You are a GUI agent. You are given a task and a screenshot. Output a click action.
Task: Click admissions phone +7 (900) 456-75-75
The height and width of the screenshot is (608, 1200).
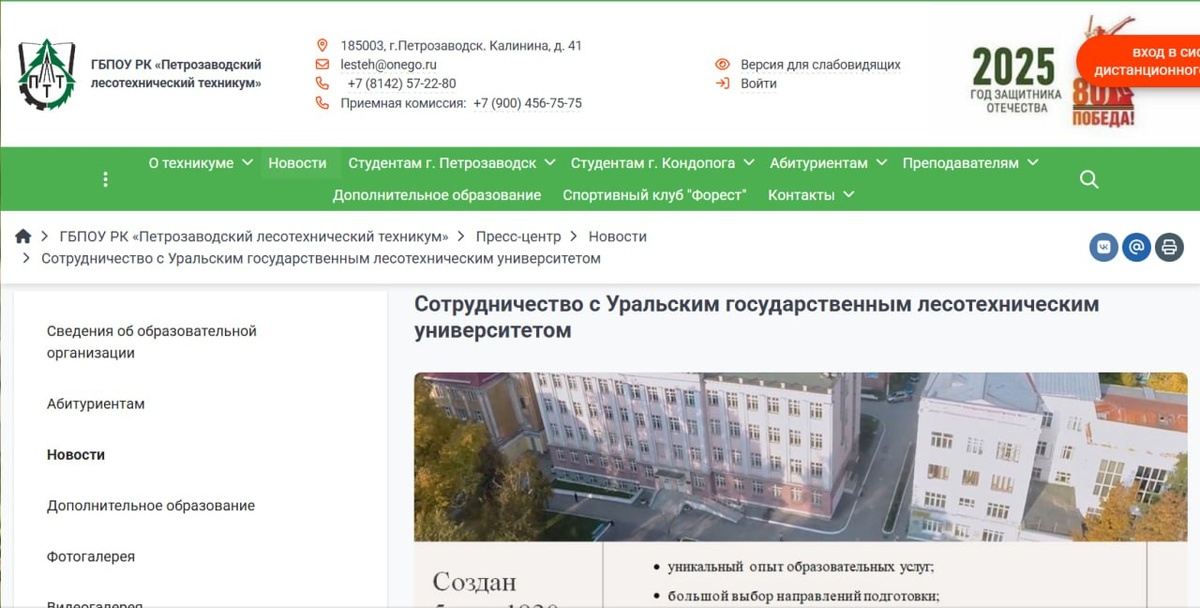[527, 102]
